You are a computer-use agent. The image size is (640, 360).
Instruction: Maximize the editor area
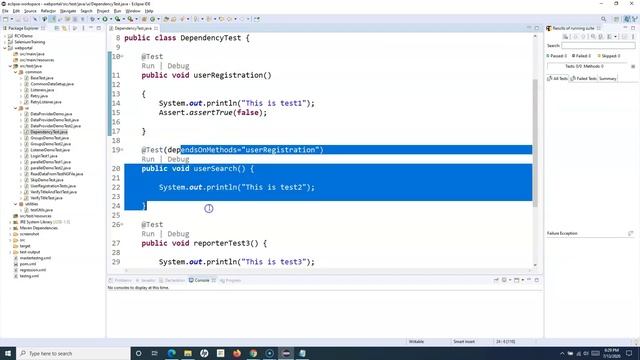pyautogui.click(x=537, y=28)
